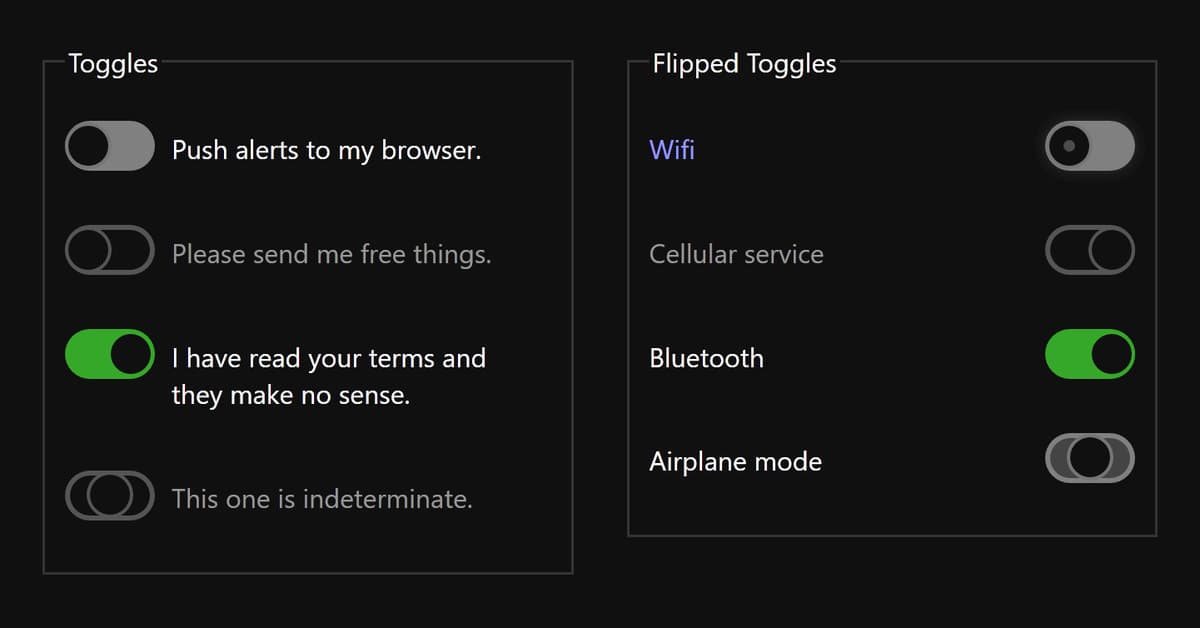Click "This one is indeterminate." label
The height and width of the screenshot is (628, 1200).
322,498
